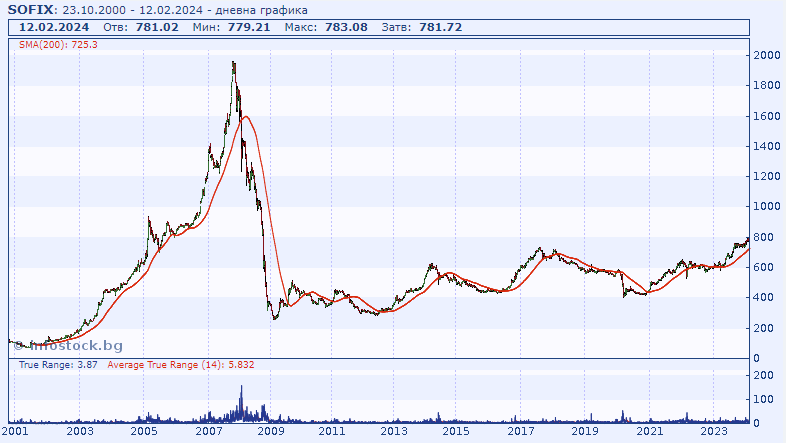Click the 2005 year label on axis
The width and height of the screenshot is (786, 443).
pyautogui.click(x=144, y=431)
